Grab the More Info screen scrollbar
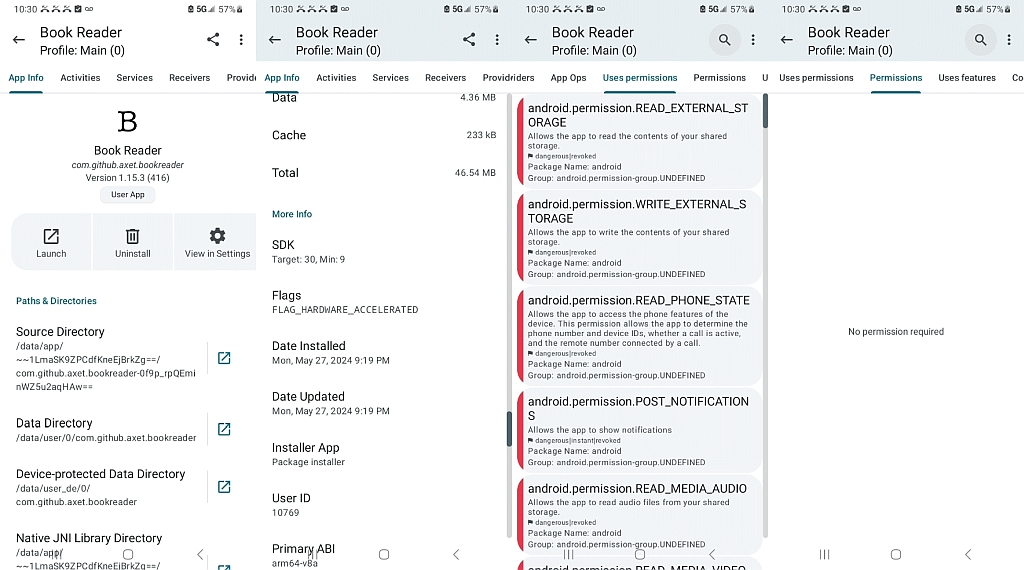 click(509, 428)
